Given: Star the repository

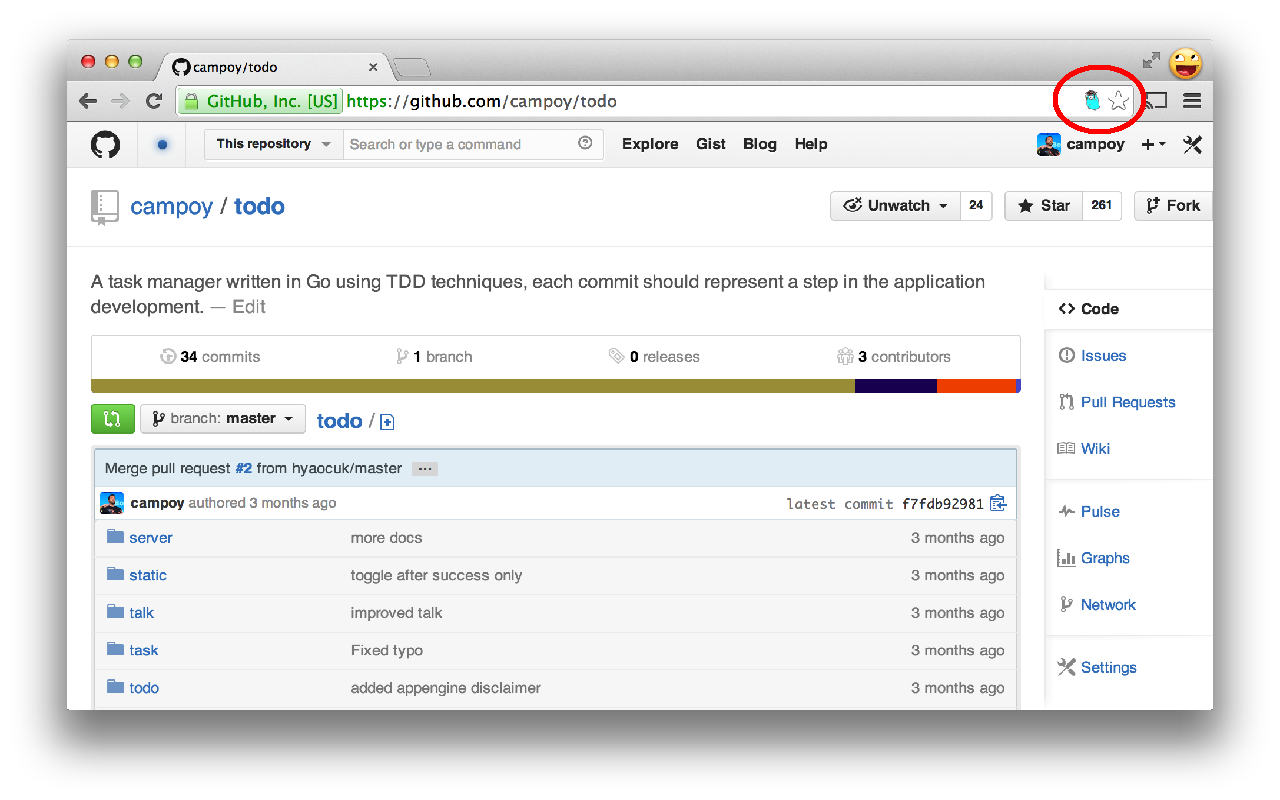Looking at the screenshot, I should (1043, 206).
